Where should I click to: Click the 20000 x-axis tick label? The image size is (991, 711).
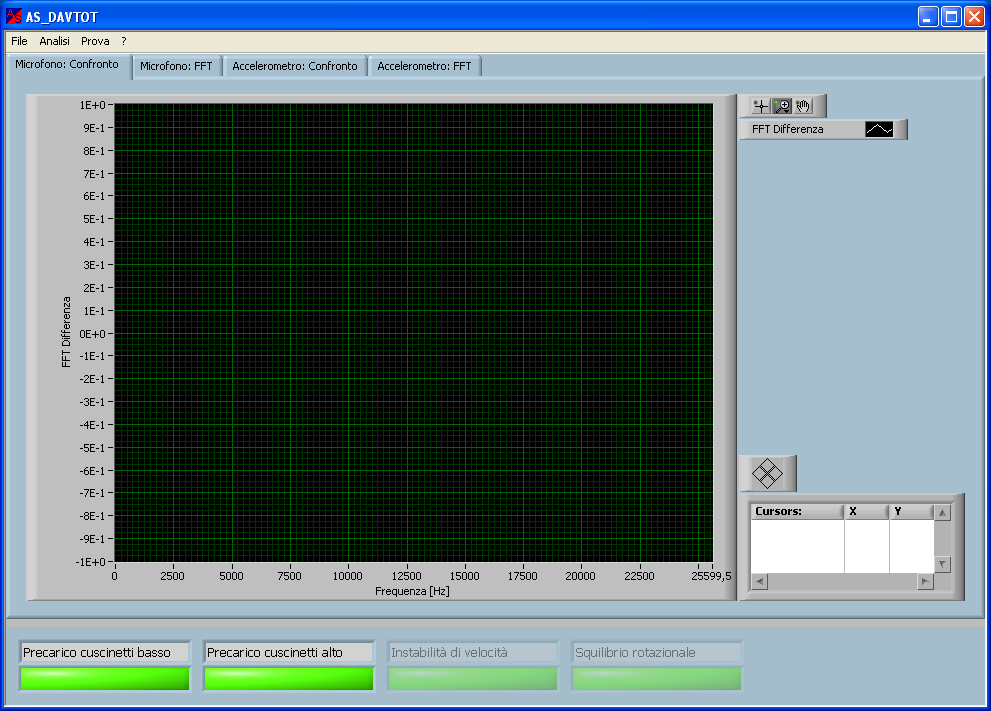(x=580, y=576)
